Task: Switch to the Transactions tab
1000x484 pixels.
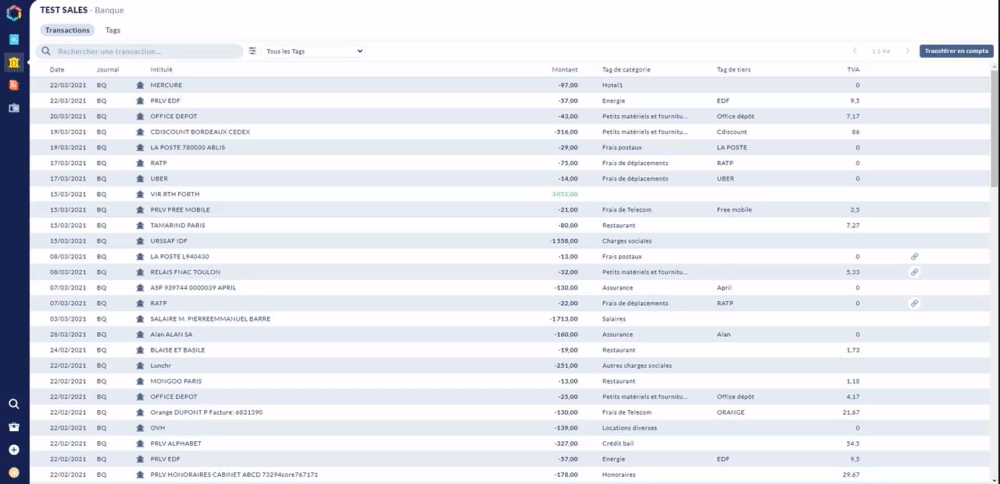Action: [x=67, y=30]
